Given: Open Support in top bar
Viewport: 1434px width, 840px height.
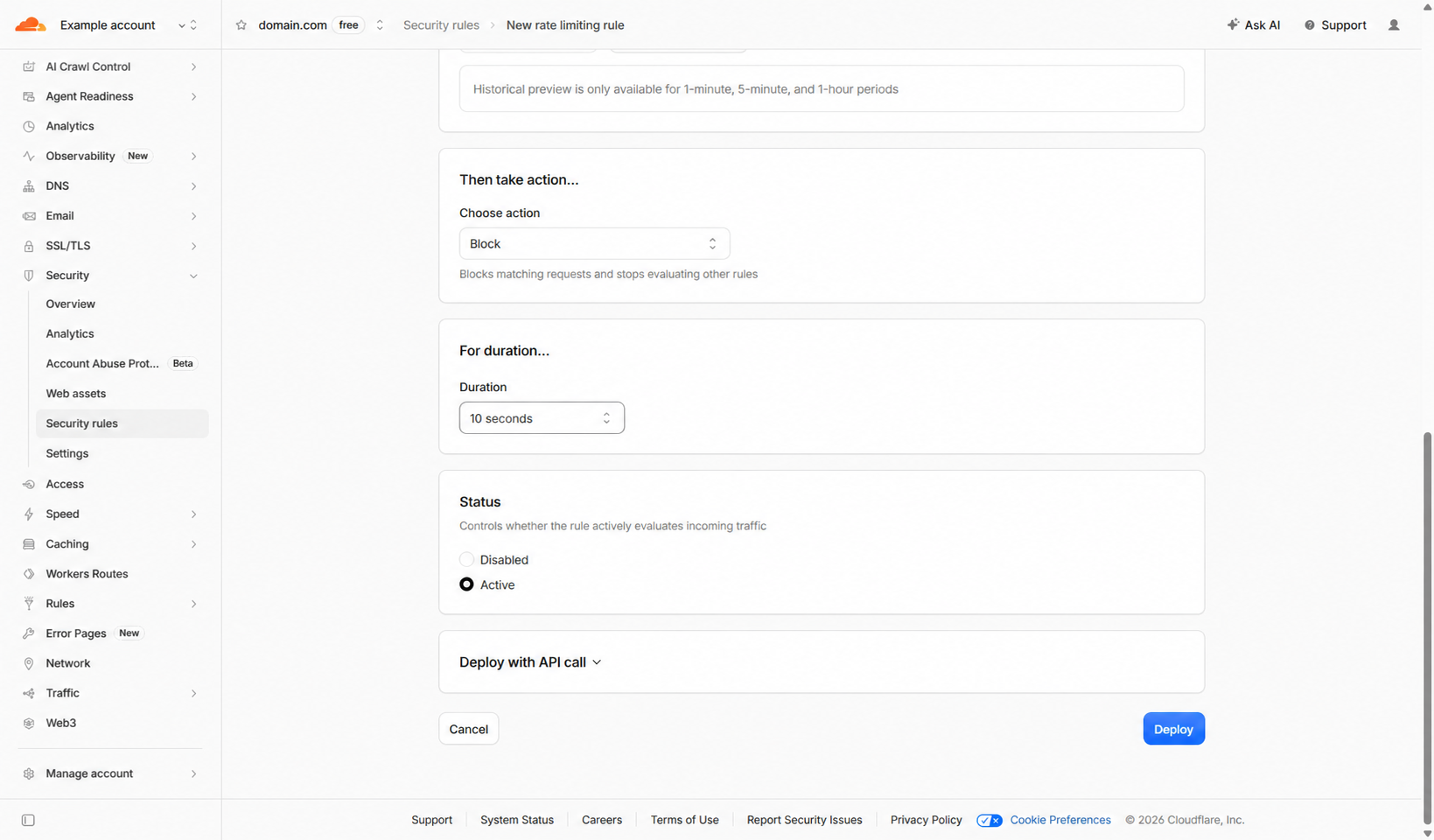Looking at the screenshot, I should (x=1335, y=25).
